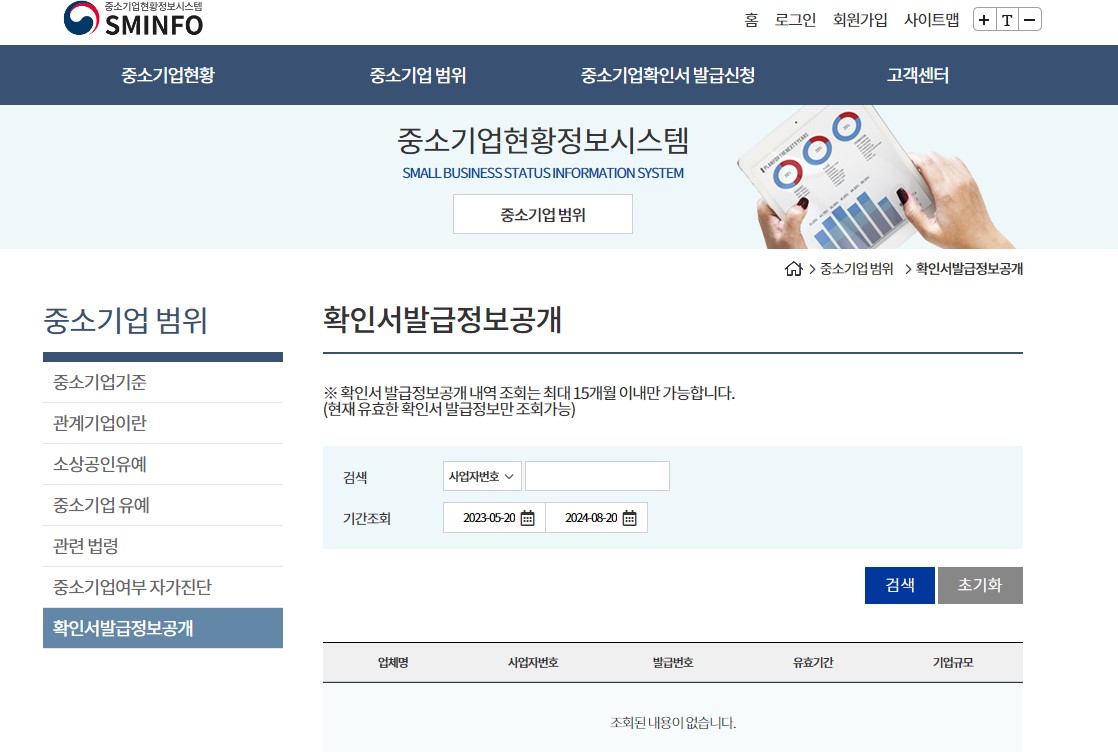Increase the font size with the + icon

click(986, 19)
